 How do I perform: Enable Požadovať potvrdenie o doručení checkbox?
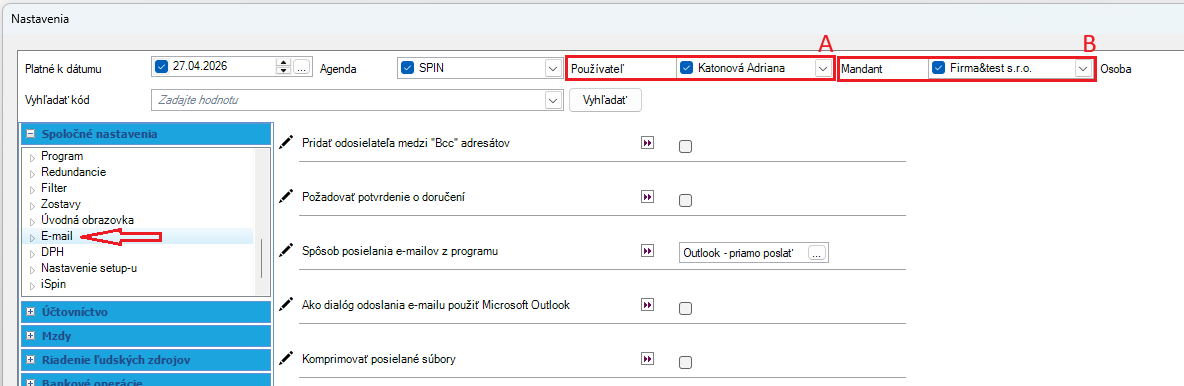pyautogui.click(x=686, y=200)
